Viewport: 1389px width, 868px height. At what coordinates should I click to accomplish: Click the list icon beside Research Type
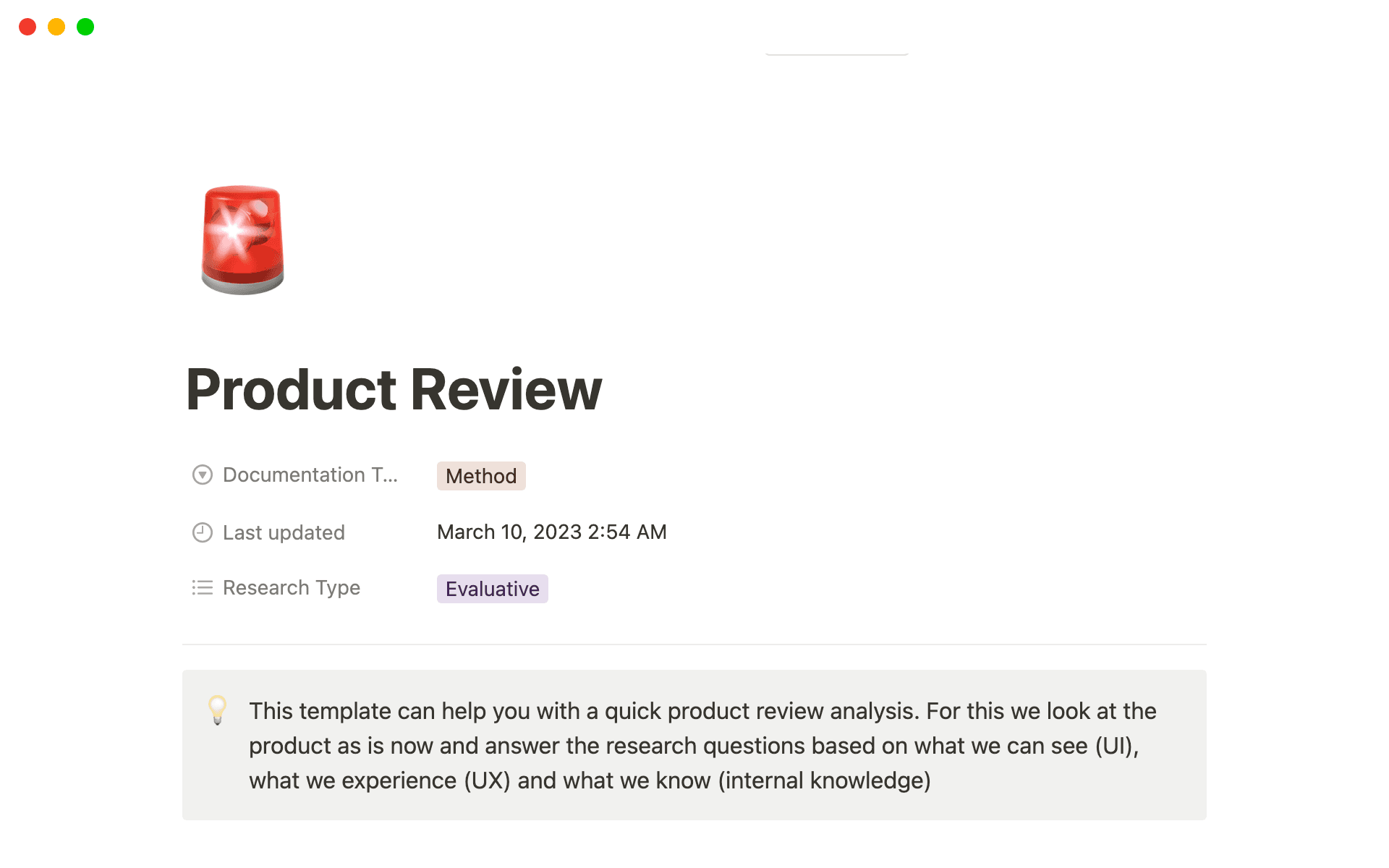tap(203, 587)
